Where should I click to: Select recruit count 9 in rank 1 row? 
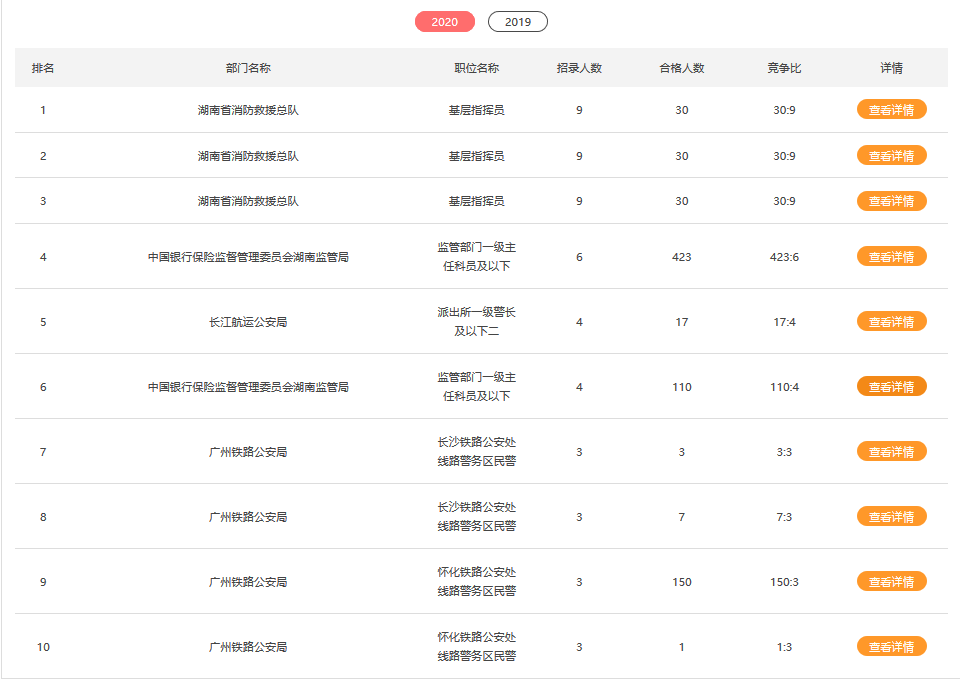tap(579, 110)
